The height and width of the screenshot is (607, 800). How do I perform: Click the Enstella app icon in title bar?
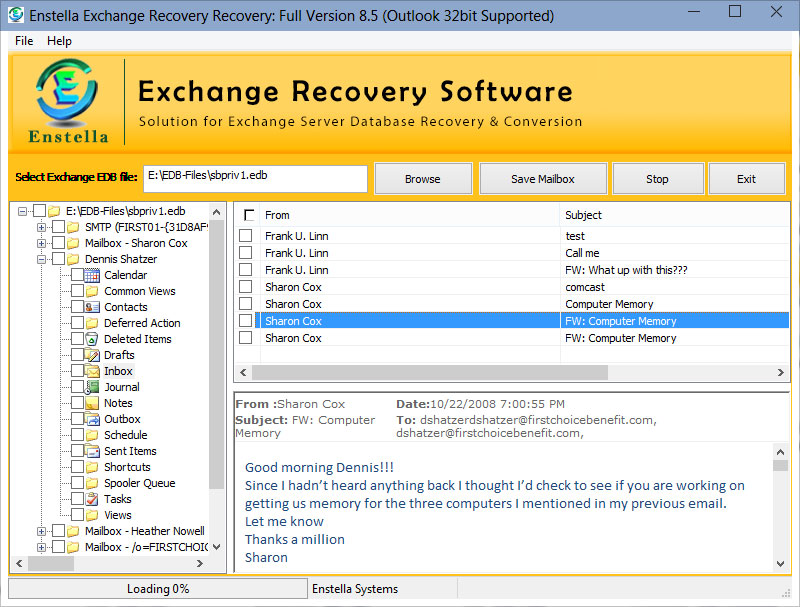point(16,15)
